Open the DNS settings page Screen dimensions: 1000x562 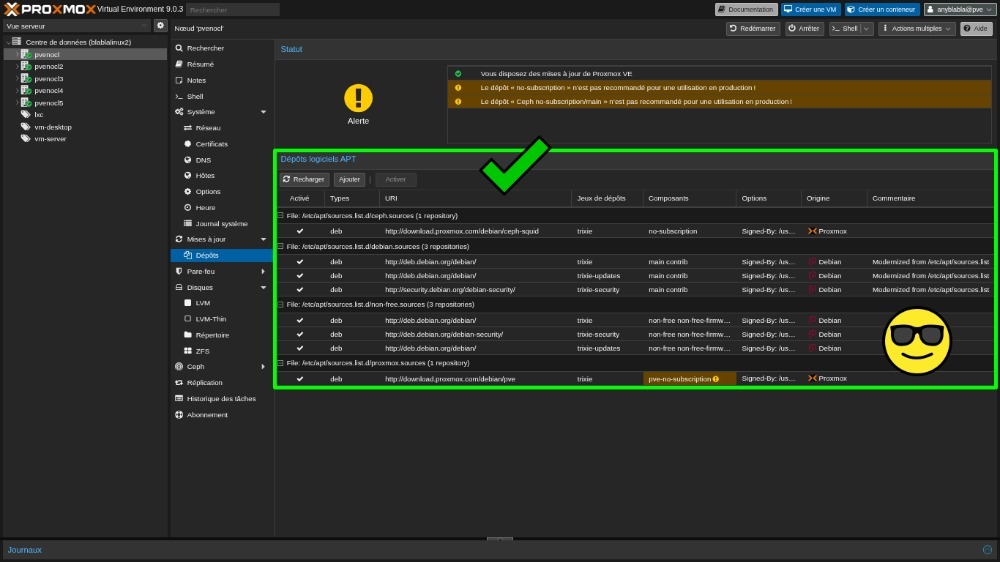(203, 160)
